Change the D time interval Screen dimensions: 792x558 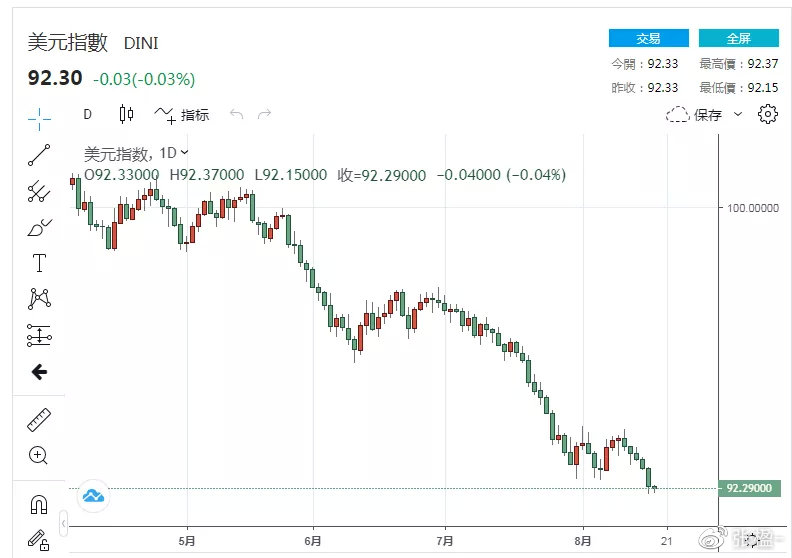[87, 114]
